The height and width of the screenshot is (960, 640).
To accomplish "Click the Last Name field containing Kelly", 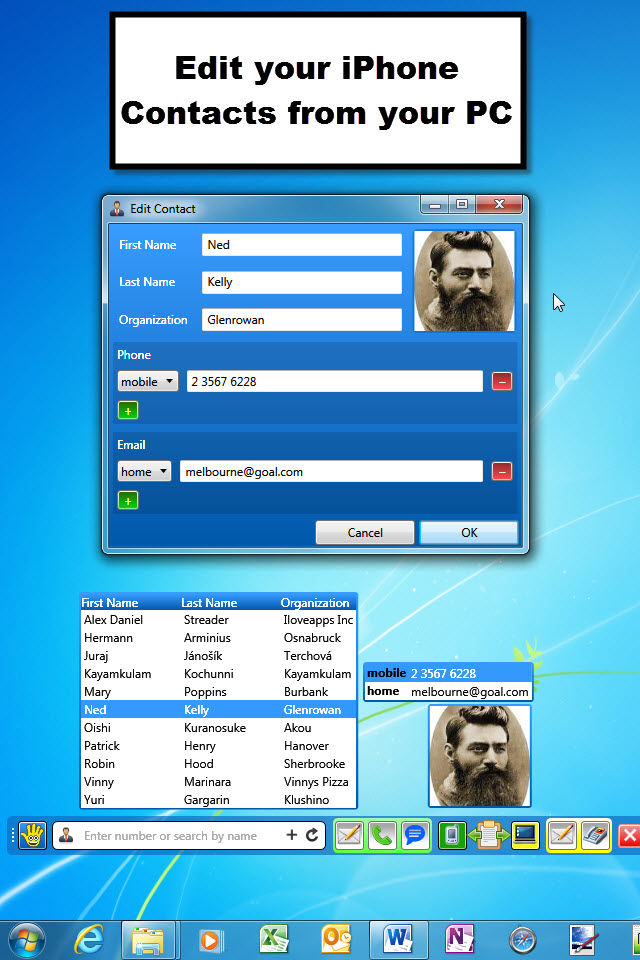I will click(x=302, y=282).
